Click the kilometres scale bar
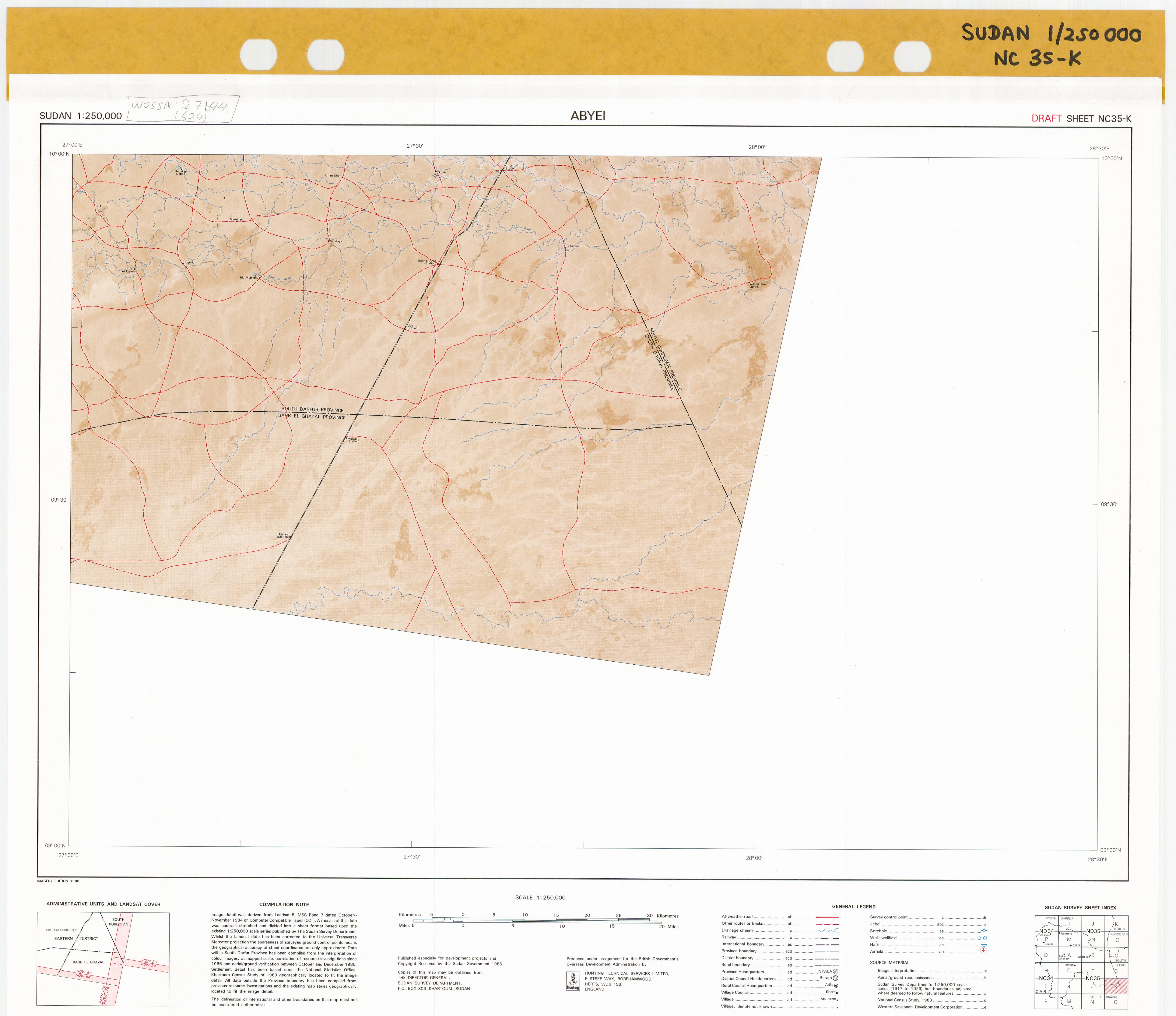 pos(539,919)
